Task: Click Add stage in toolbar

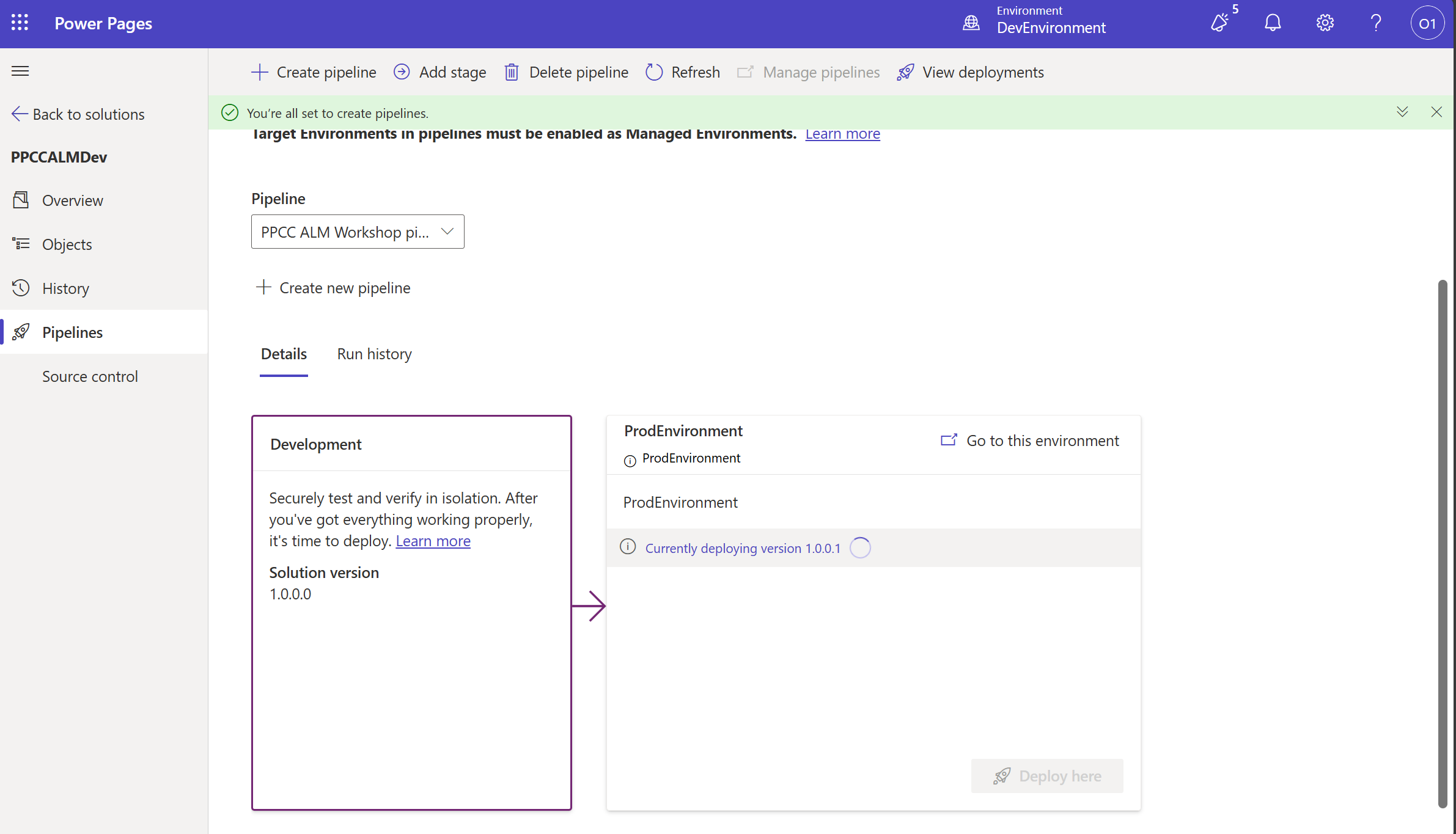Action: click(x=440, y=72)
